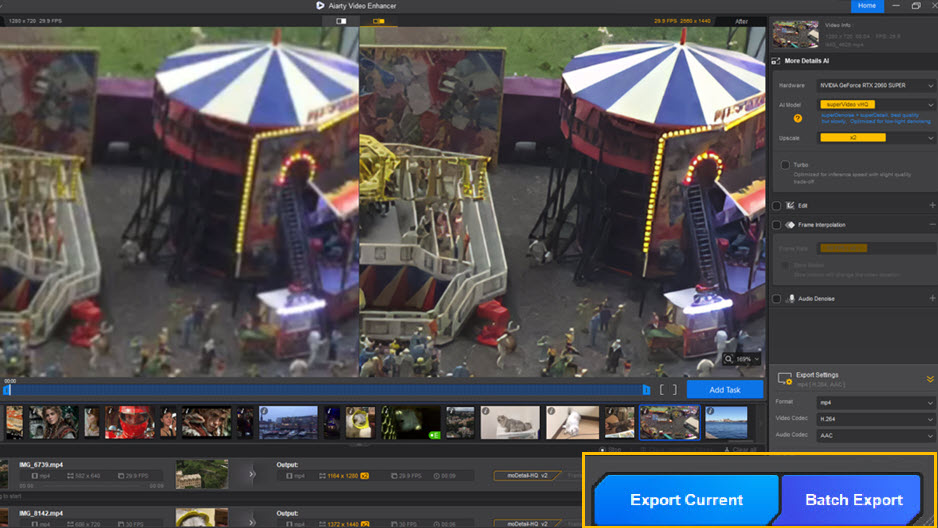This screenshot has height=528, width=938.
Task: Toggle the Edit section checkbox
Action: [776, 206]
